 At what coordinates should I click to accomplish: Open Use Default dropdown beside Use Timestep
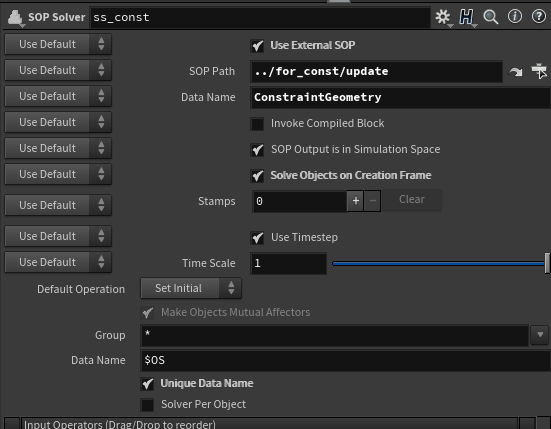point(58,236)
